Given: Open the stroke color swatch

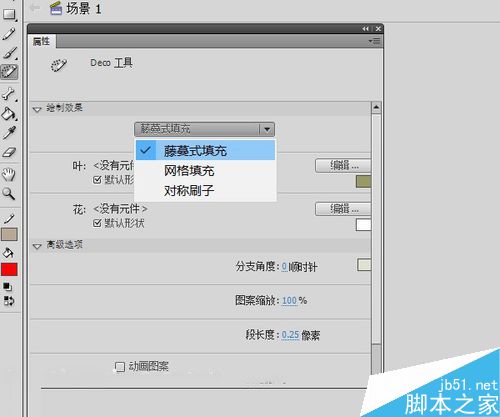Looking at the screenshot, I should (x=9, y=235).
